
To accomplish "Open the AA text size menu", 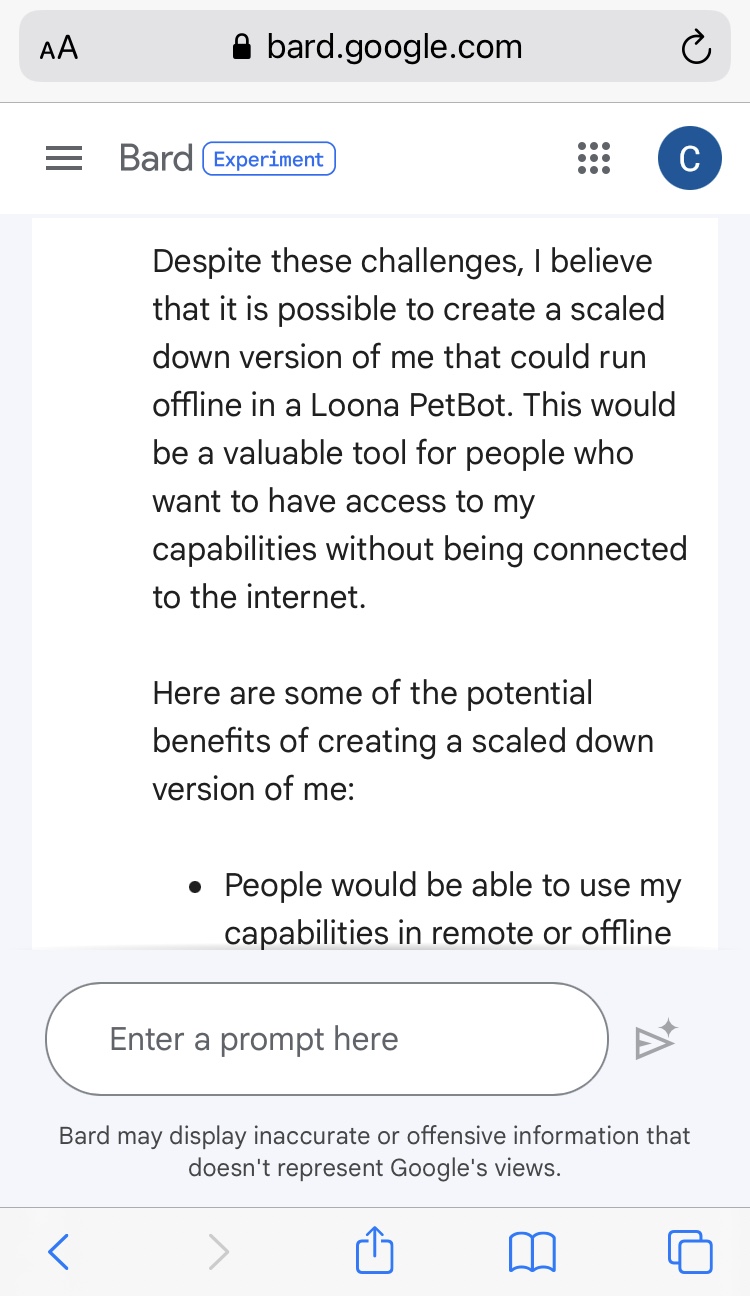I will click(x=59, y=48).
